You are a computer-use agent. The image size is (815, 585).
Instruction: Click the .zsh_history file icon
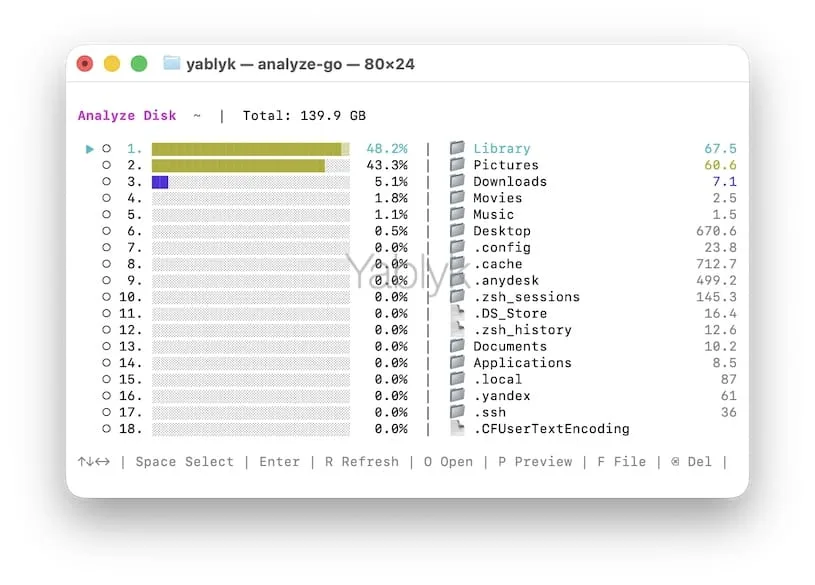(x=457, y=330)
